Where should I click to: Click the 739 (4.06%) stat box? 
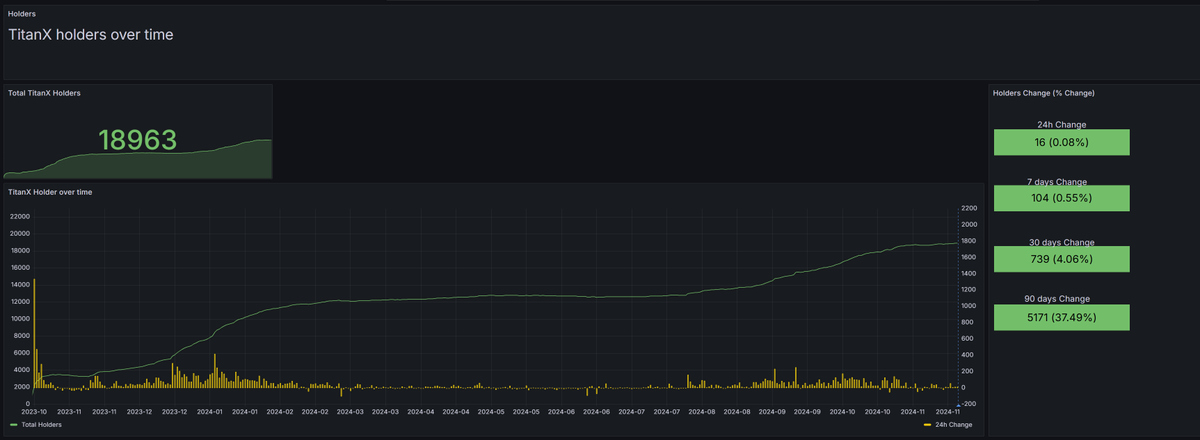pyautogui.click(x=1061, y=259)
